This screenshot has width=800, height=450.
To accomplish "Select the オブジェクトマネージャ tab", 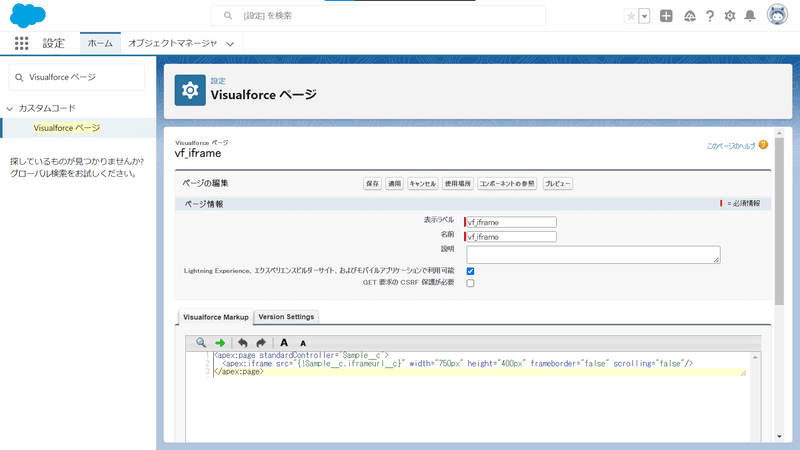I will (x=172, y=43).
